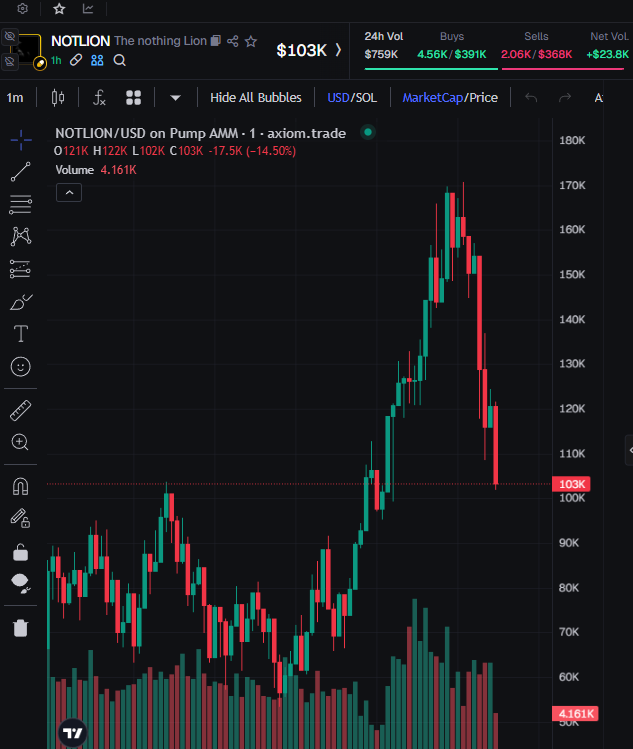The width and height of the screenshot is (633, 749).
Task: Select the horizontal lines Fibonacci tool
Action: tap(21, 204)
